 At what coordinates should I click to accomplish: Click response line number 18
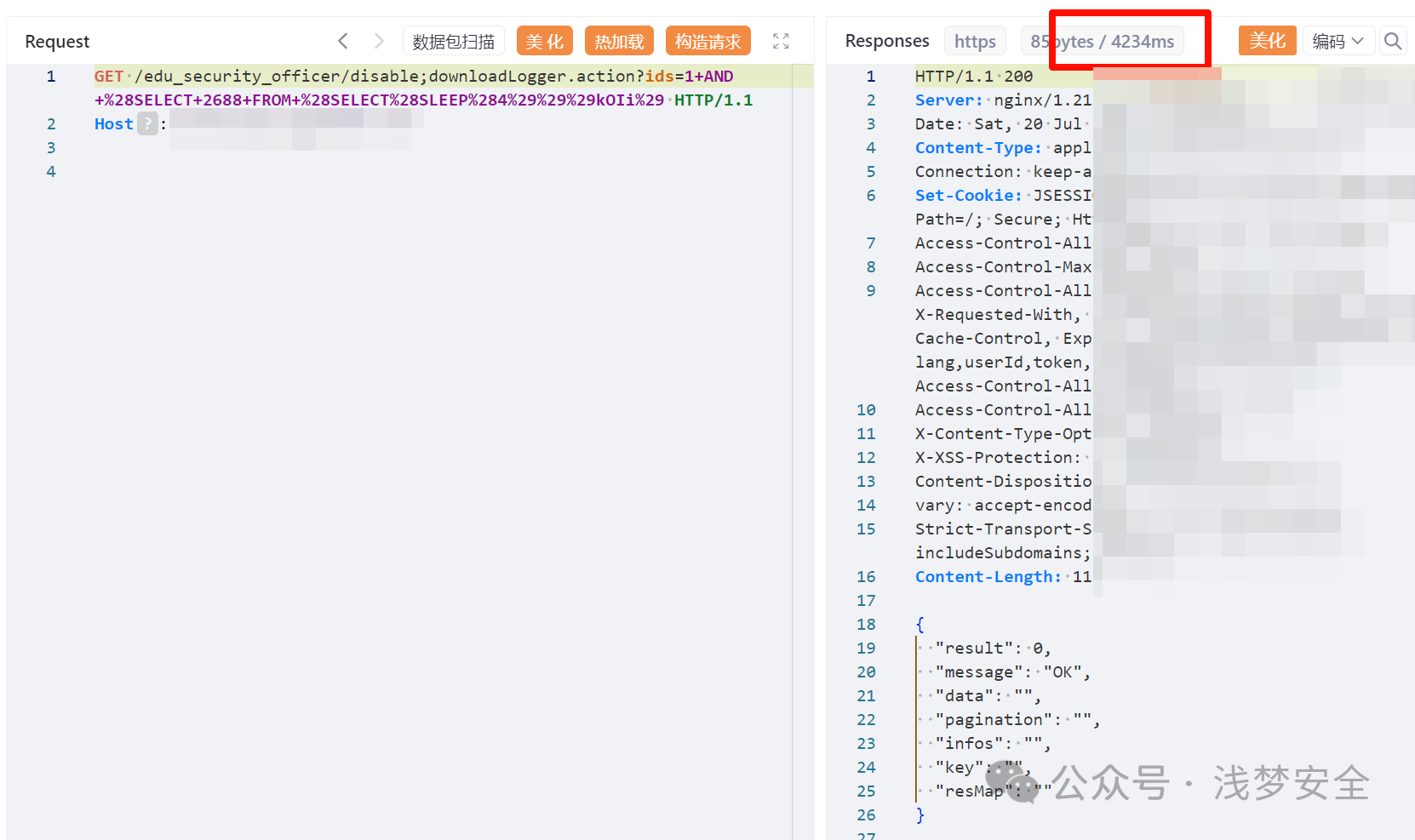866,624
